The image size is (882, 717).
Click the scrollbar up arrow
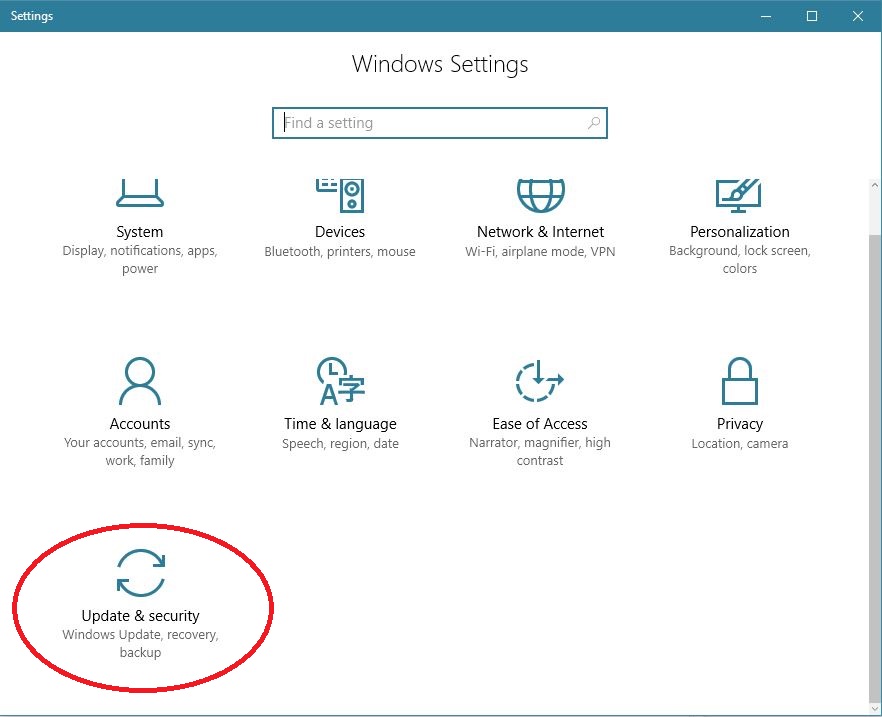click(x=875, y=184)
